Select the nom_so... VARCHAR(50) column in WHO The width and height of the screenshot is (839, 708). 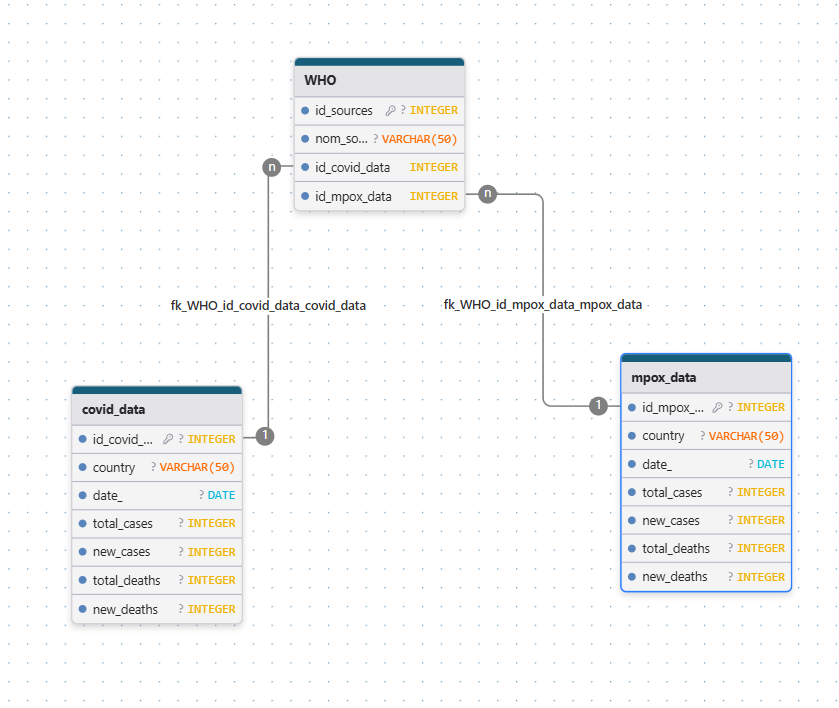[x=379, y=139]
